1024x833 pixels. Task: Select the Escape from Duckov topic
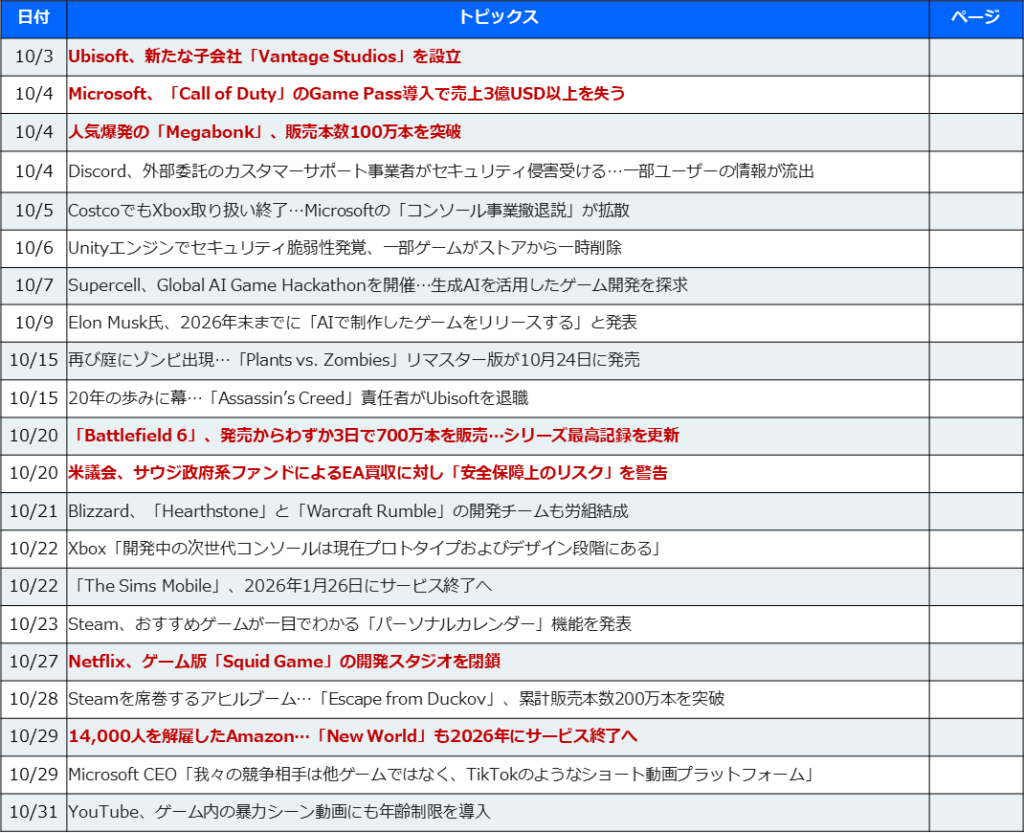pyautogui.click(x=396, y=698)
